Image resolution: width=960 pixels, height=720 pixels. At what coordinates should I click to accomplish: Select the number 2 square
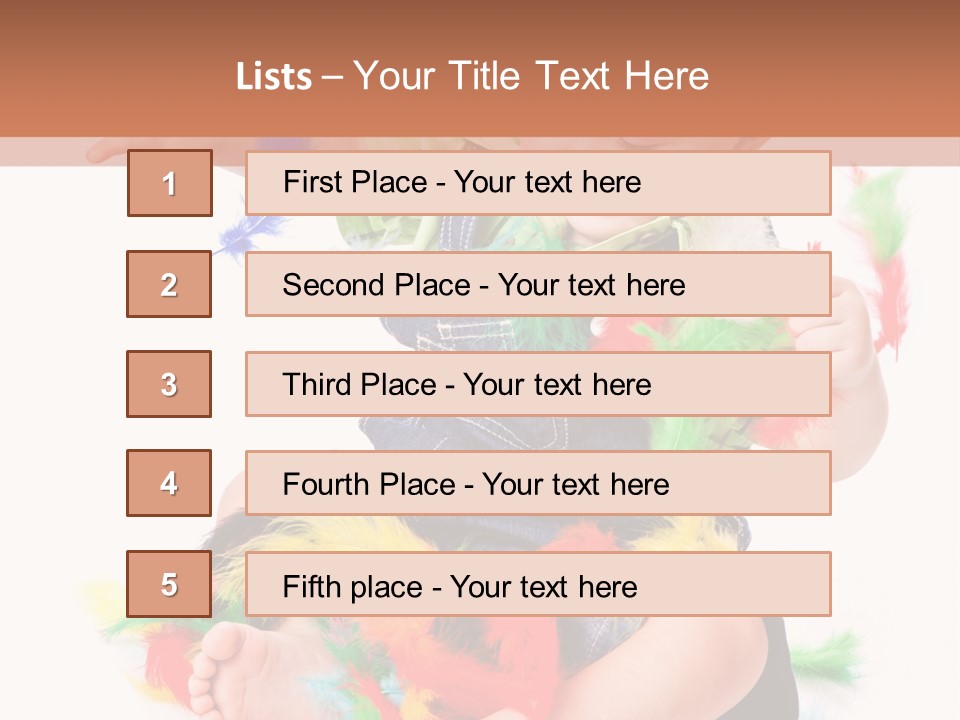[169, 284]
